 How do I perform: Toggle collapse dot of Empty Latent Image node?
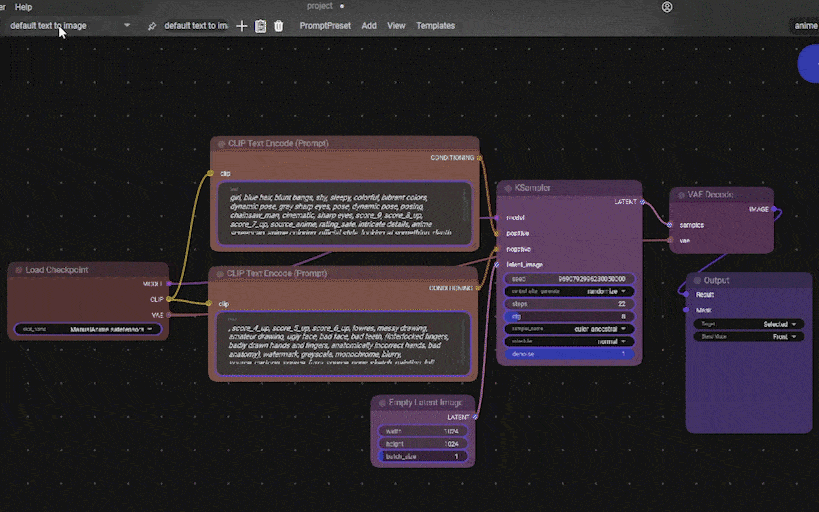pyautogui.click(x=382, y=403)
